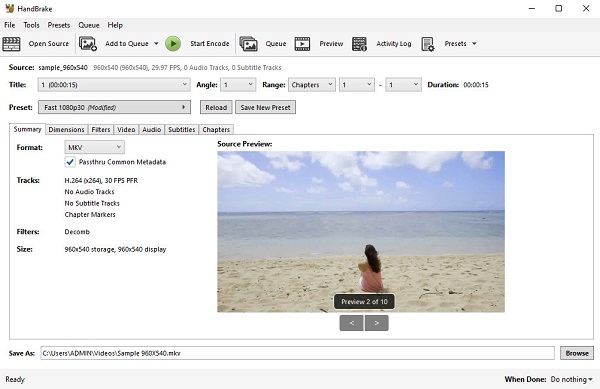This screenshot has width=600, height=389.
Task: Uncheck Passthru Common Metadata checkbox
Action: point(70,162)
